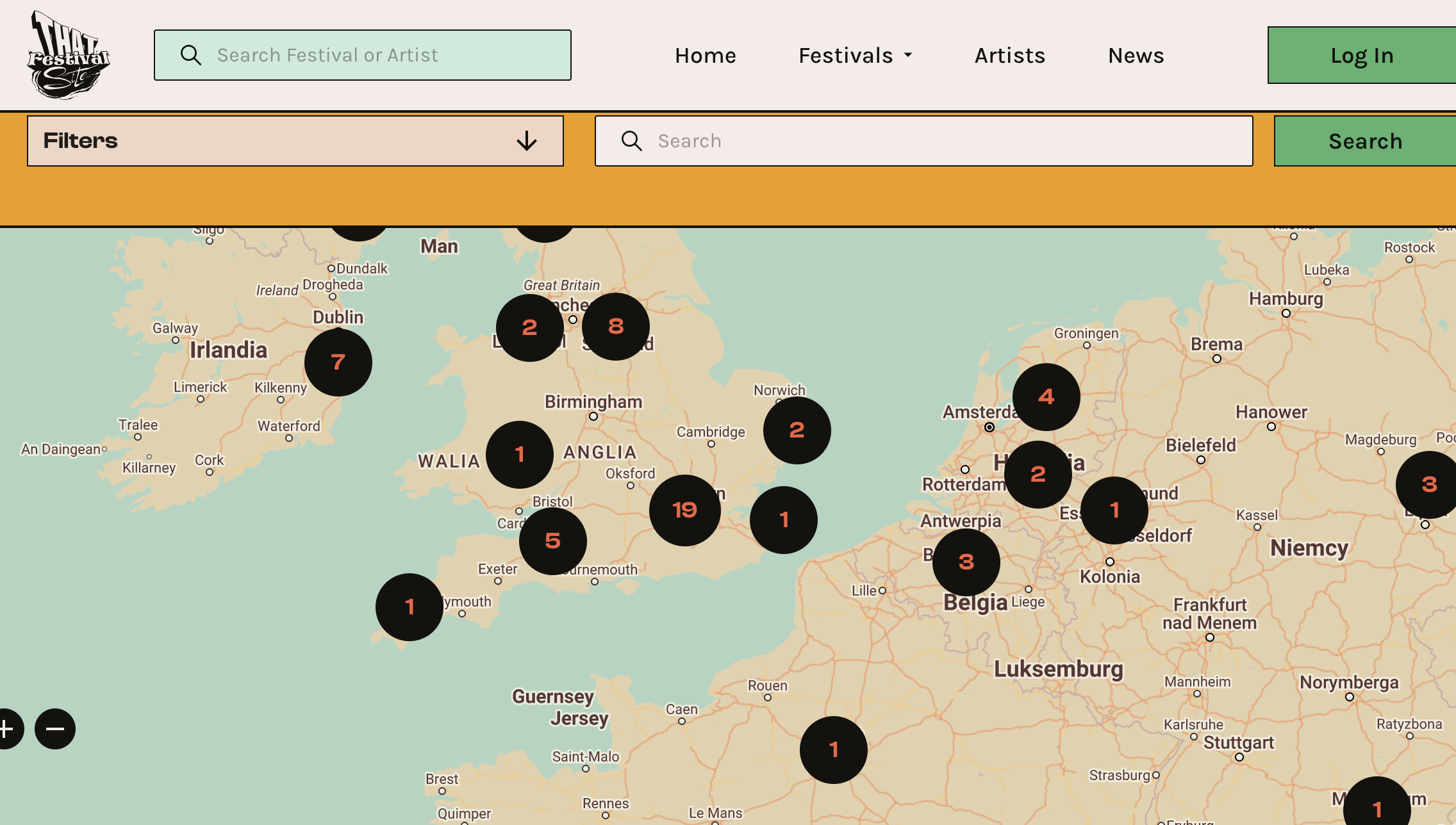
Task: Click the Irlandia country label
Action: 229,350
